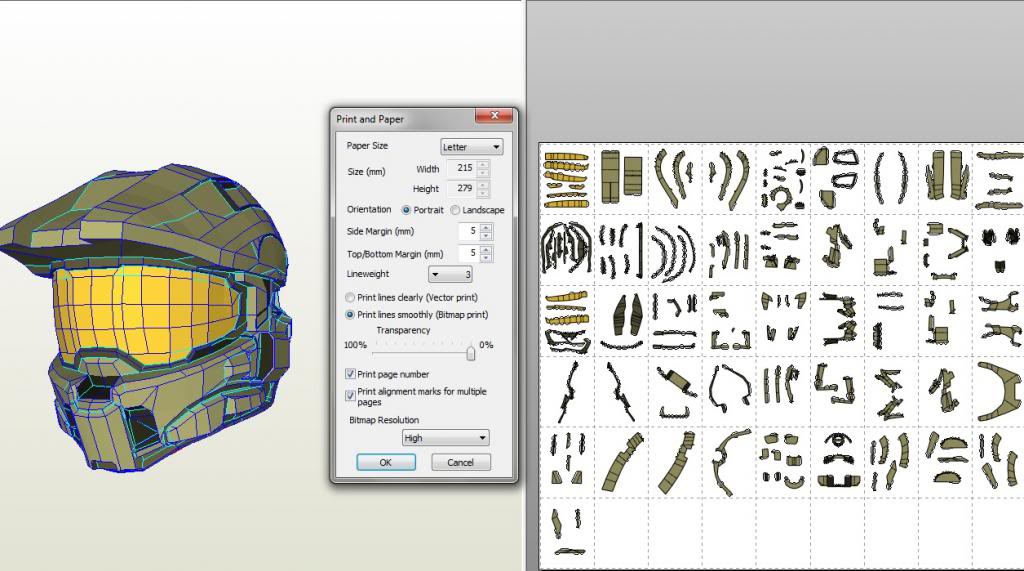Close the Print and Paper dialog

(494, 116)
